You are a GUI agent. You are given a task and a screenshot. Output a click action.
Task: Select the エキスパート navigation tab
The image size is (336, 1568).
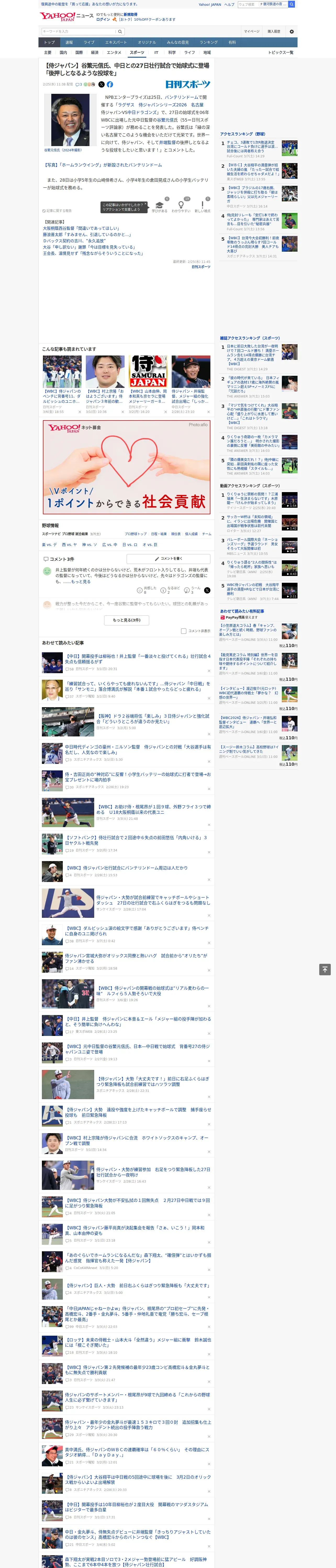tap(116, 43)
